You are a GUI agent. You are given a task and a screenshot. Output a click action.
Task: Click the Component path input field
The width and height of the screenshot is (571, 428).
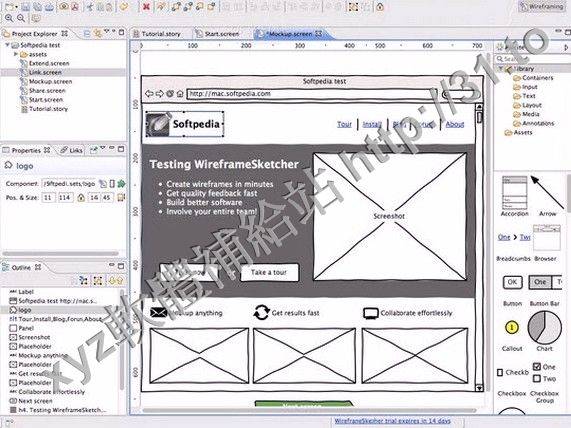(x=70, y=184)
